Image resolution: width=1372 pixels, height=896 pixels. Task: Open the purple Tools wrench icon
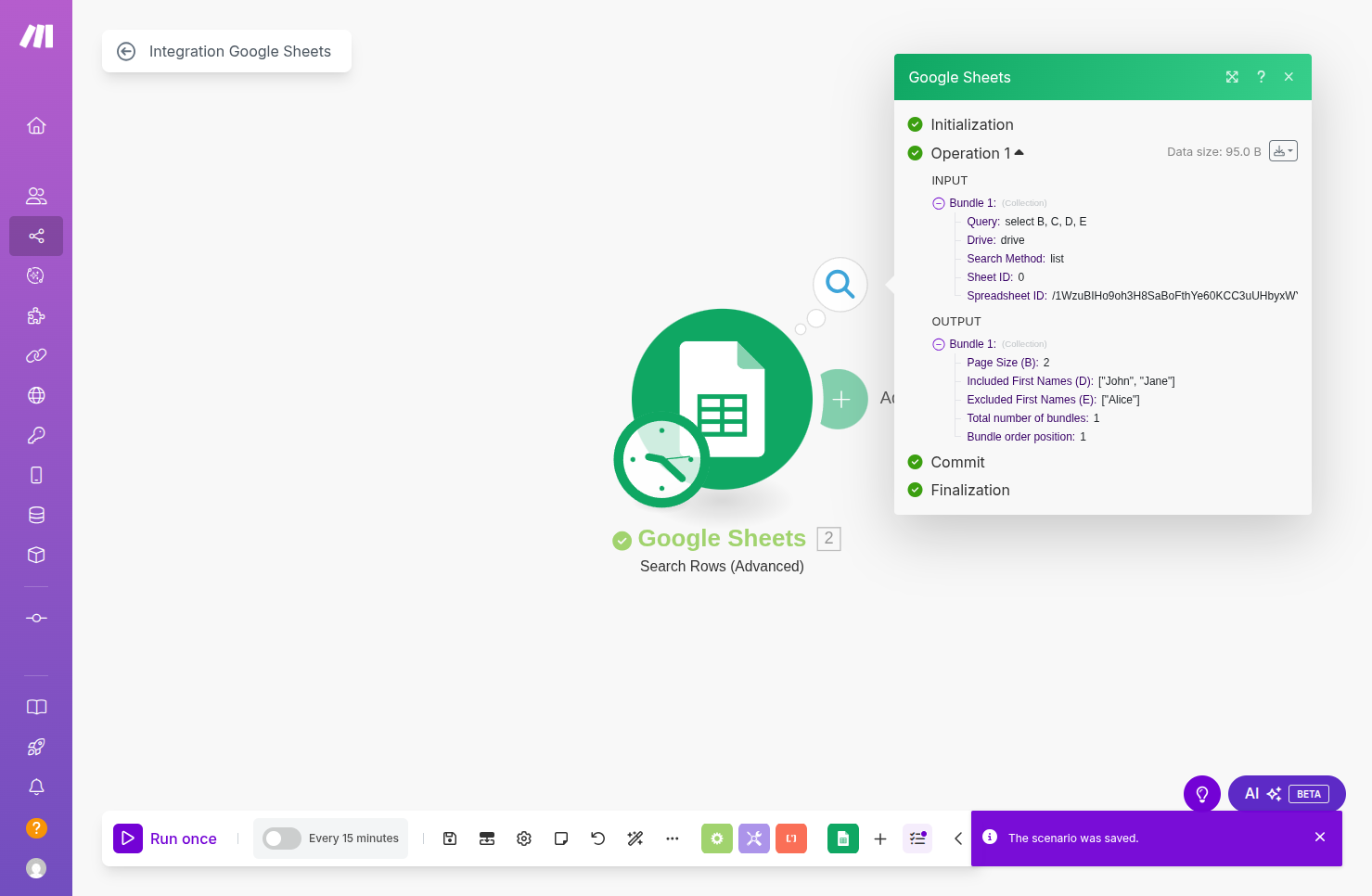coord(754,838)
